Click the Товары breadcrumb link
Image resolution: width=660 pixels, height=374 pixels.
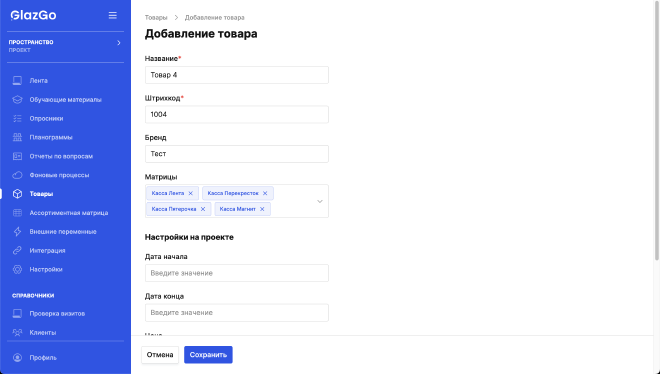pos(156,18)
